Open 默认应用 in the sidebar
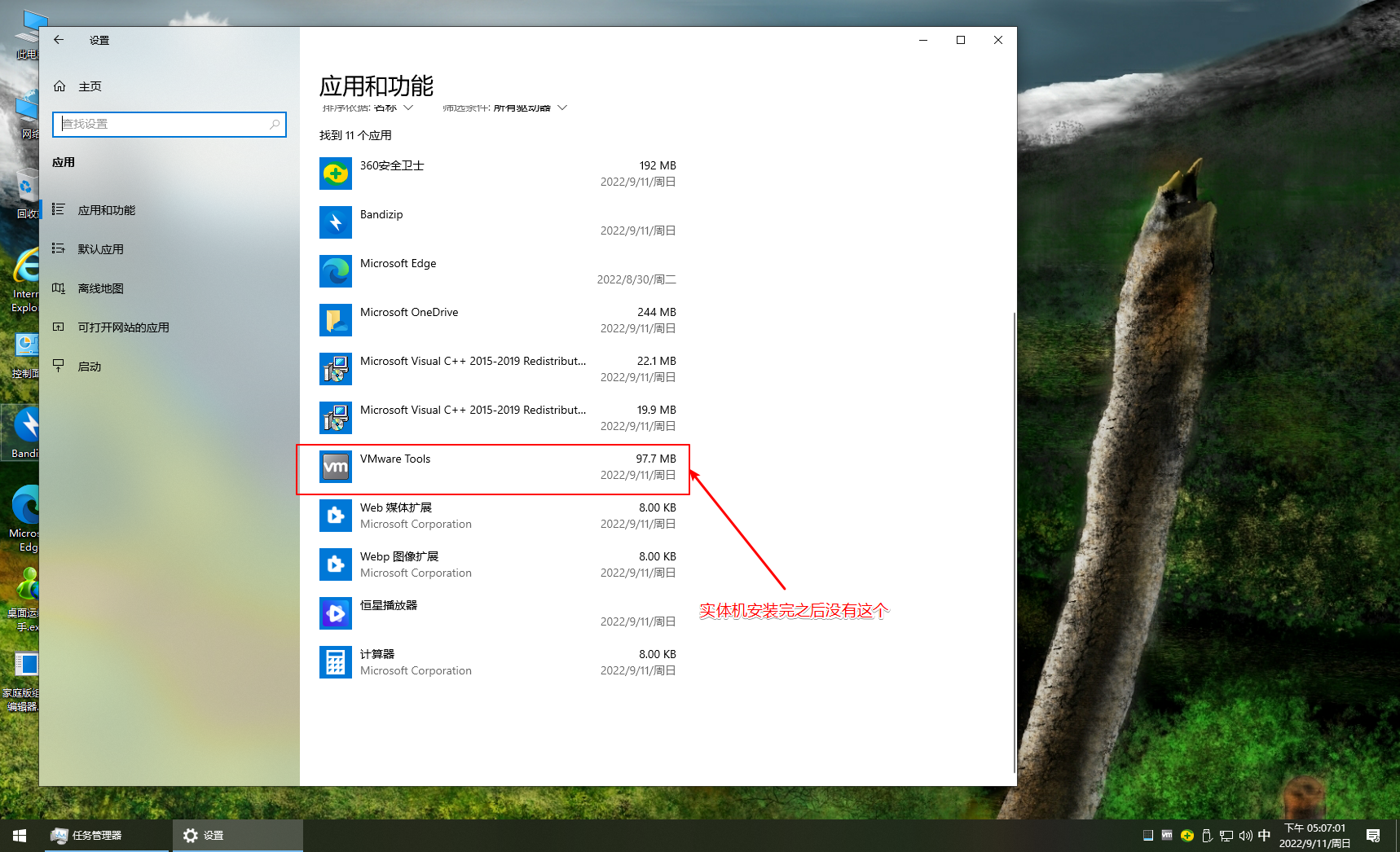Screen dimensions: 1400x852 coord(100,249)
